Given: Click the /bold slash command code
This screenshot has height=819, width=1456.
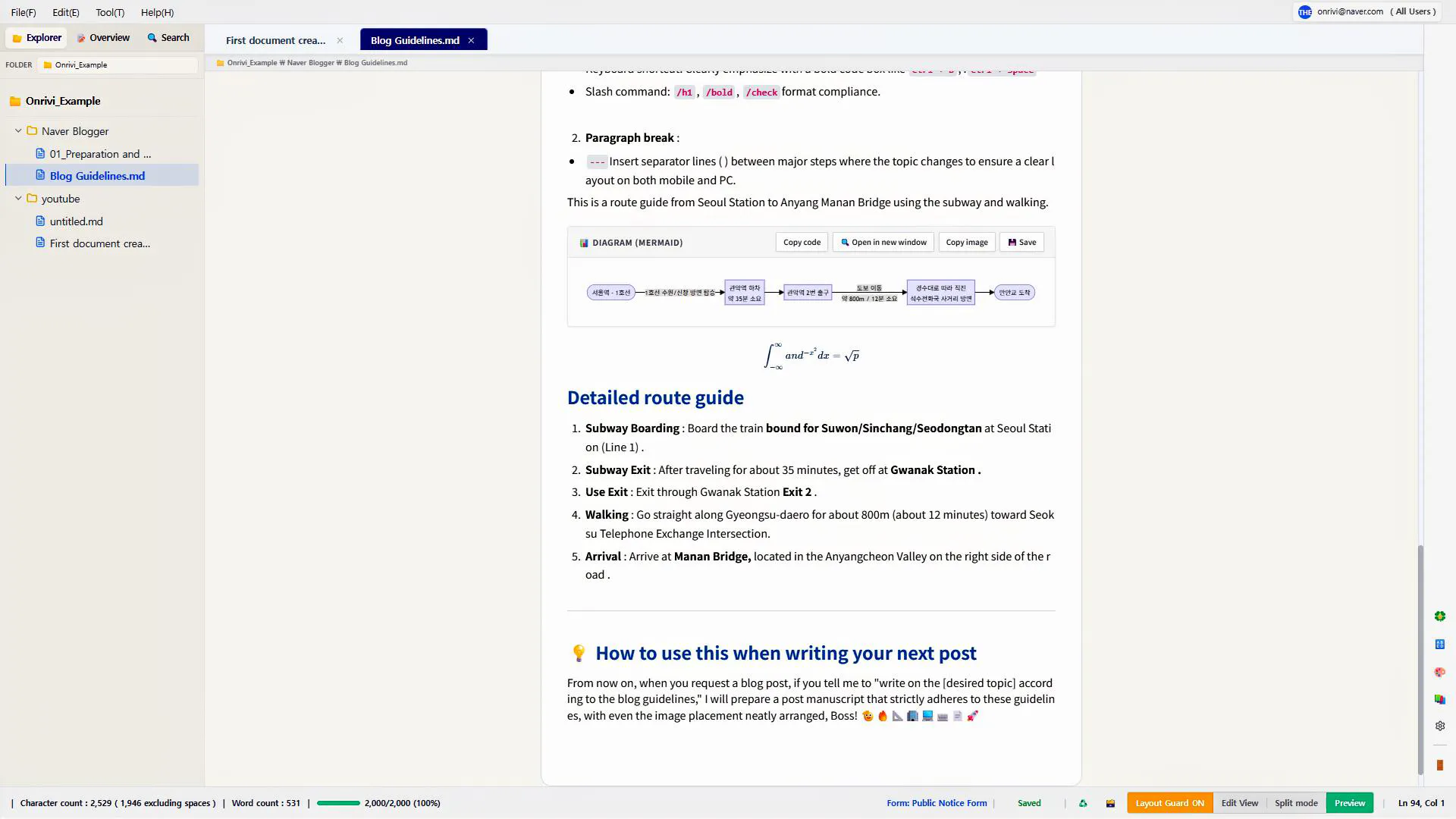Looking at the screenshot, I should [719, 93].
